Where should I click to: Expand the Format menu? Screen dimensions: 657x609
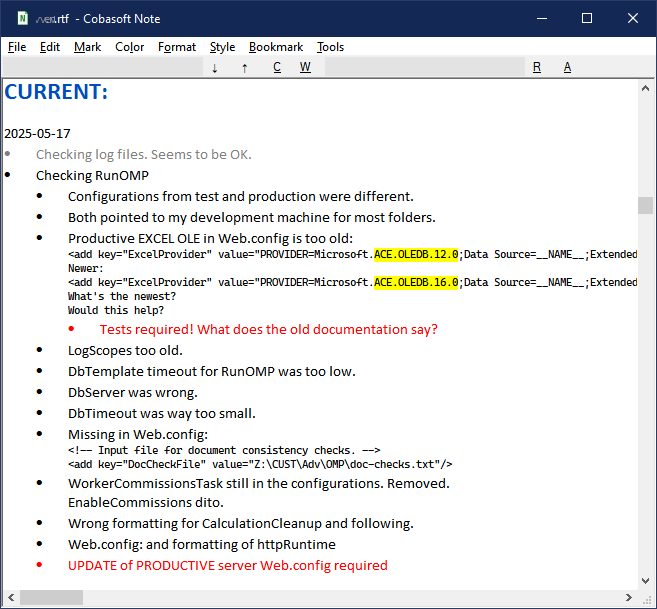(x=177, y=47)
